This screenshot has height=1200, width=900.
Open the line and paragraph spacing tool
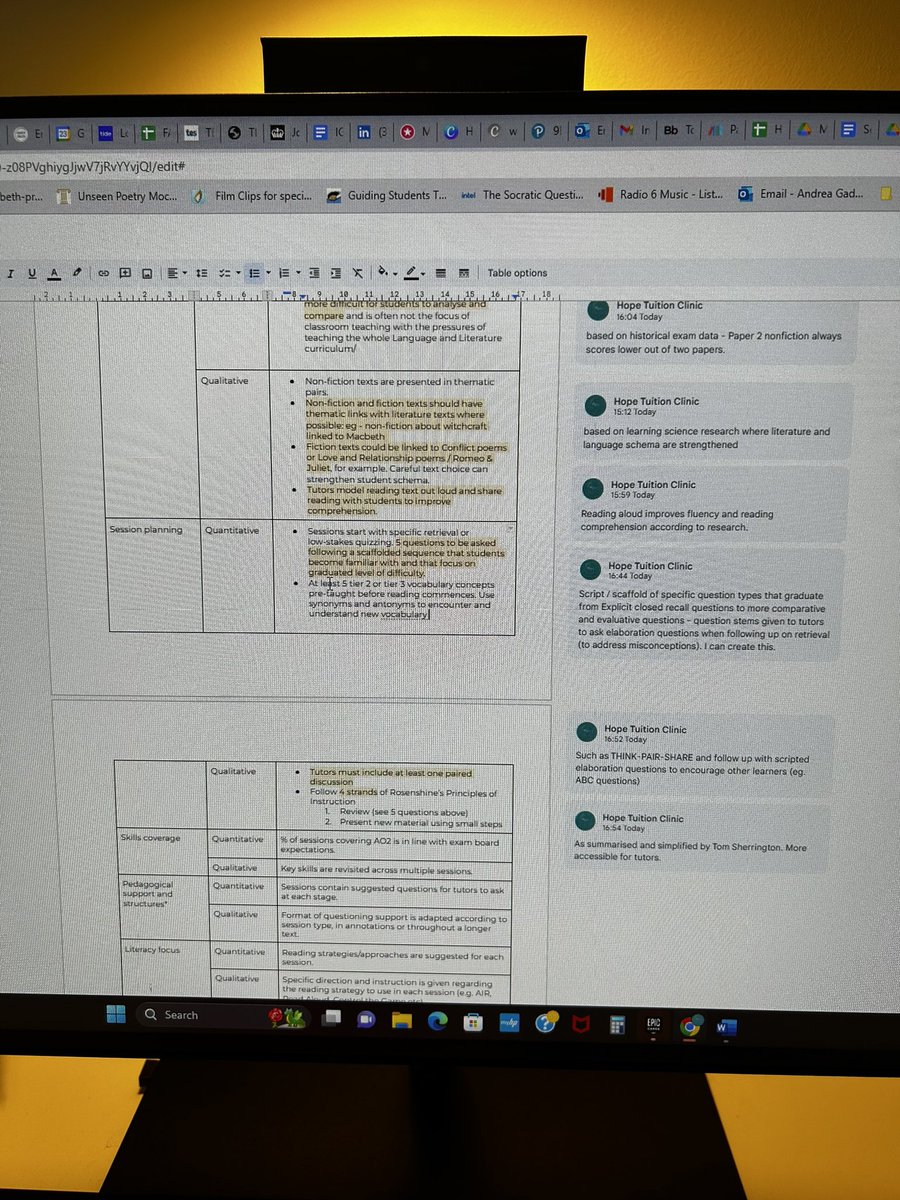[201, 272]
